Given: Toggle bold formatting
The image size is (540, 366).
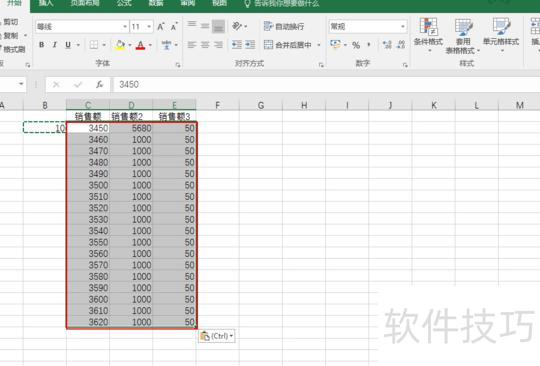Looking at the screenshot, I should click(x=41, y=45).
